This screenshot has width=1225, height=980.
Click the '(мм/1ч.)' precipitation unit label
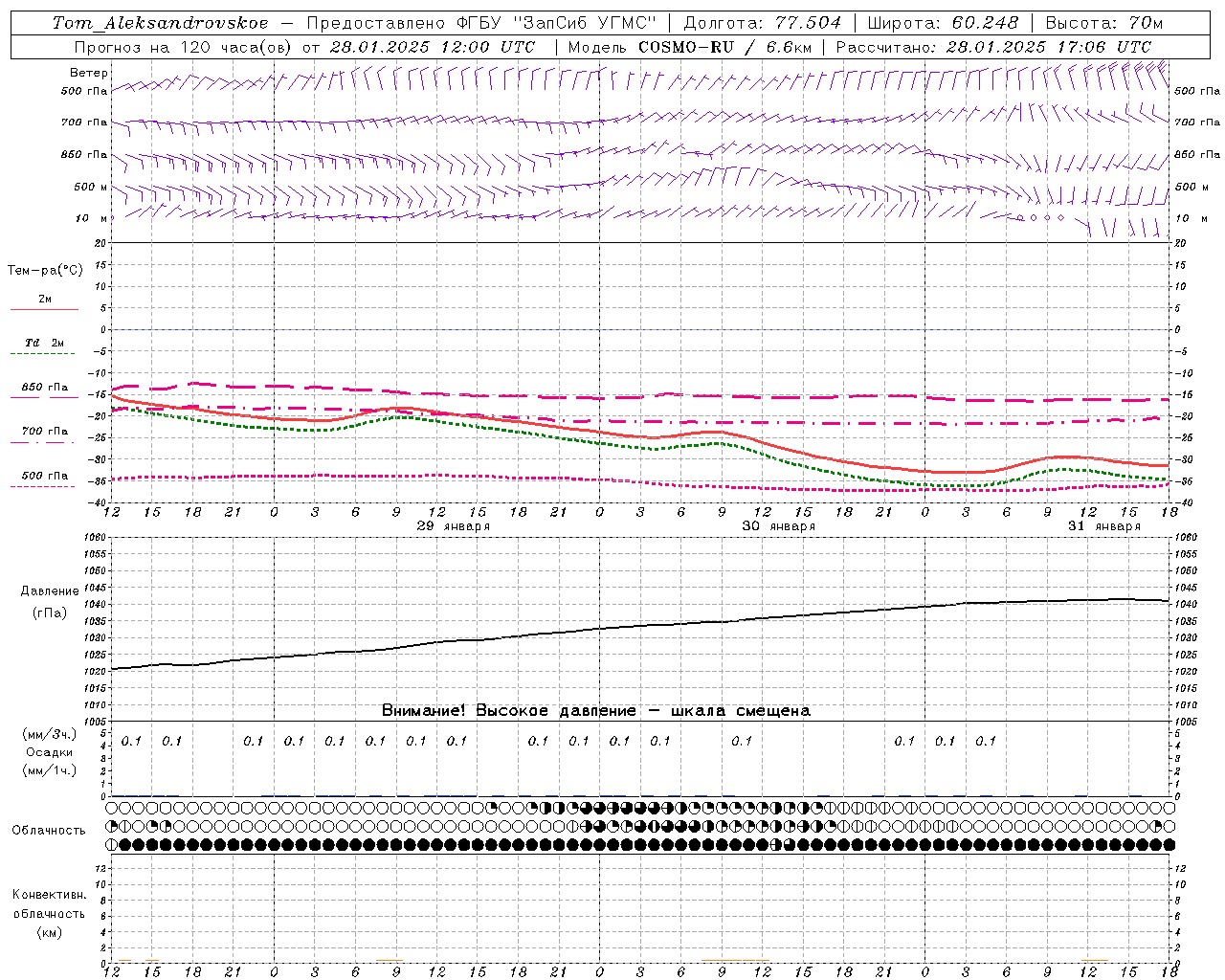(49, 771)
